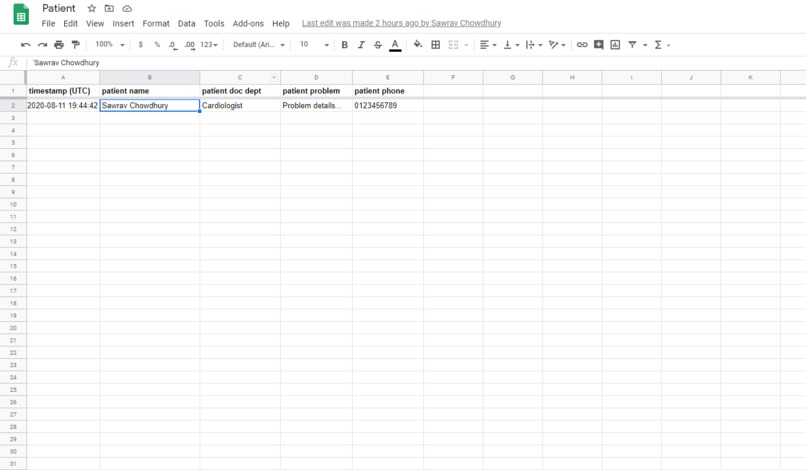This screenshot has height=470, width=806.
Task: Open the Format menu
Action: click(156, 23)
